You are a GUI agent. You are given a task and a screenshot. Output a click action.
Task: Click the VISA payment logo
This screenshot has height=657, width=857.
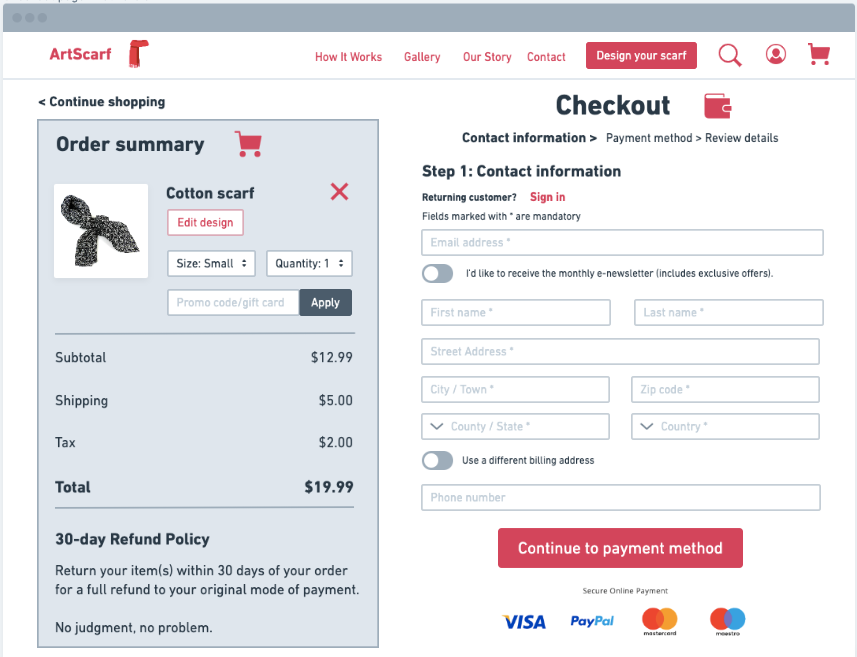[524, 622]
